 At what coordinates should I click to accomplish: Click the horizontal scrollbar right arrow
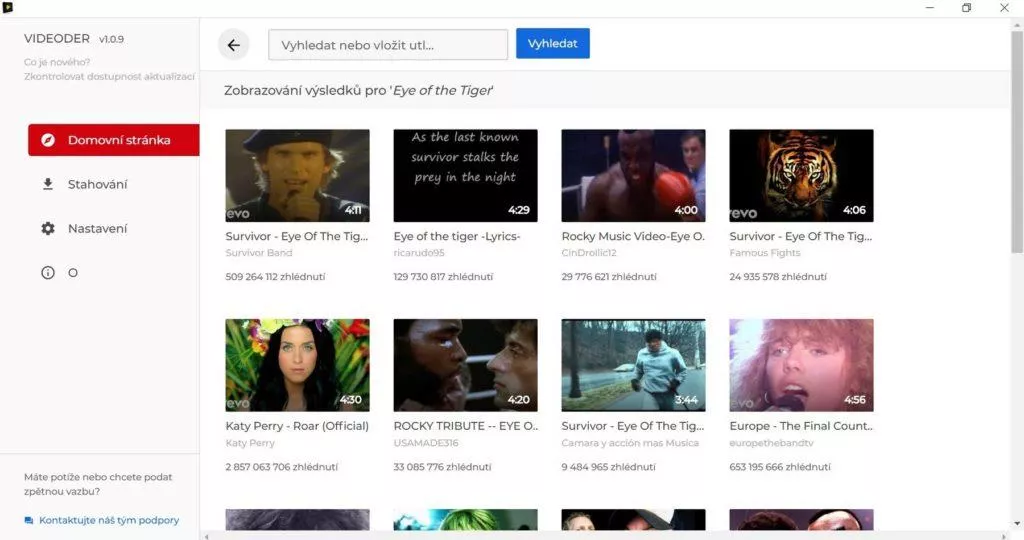click(x=1004, y=536)
